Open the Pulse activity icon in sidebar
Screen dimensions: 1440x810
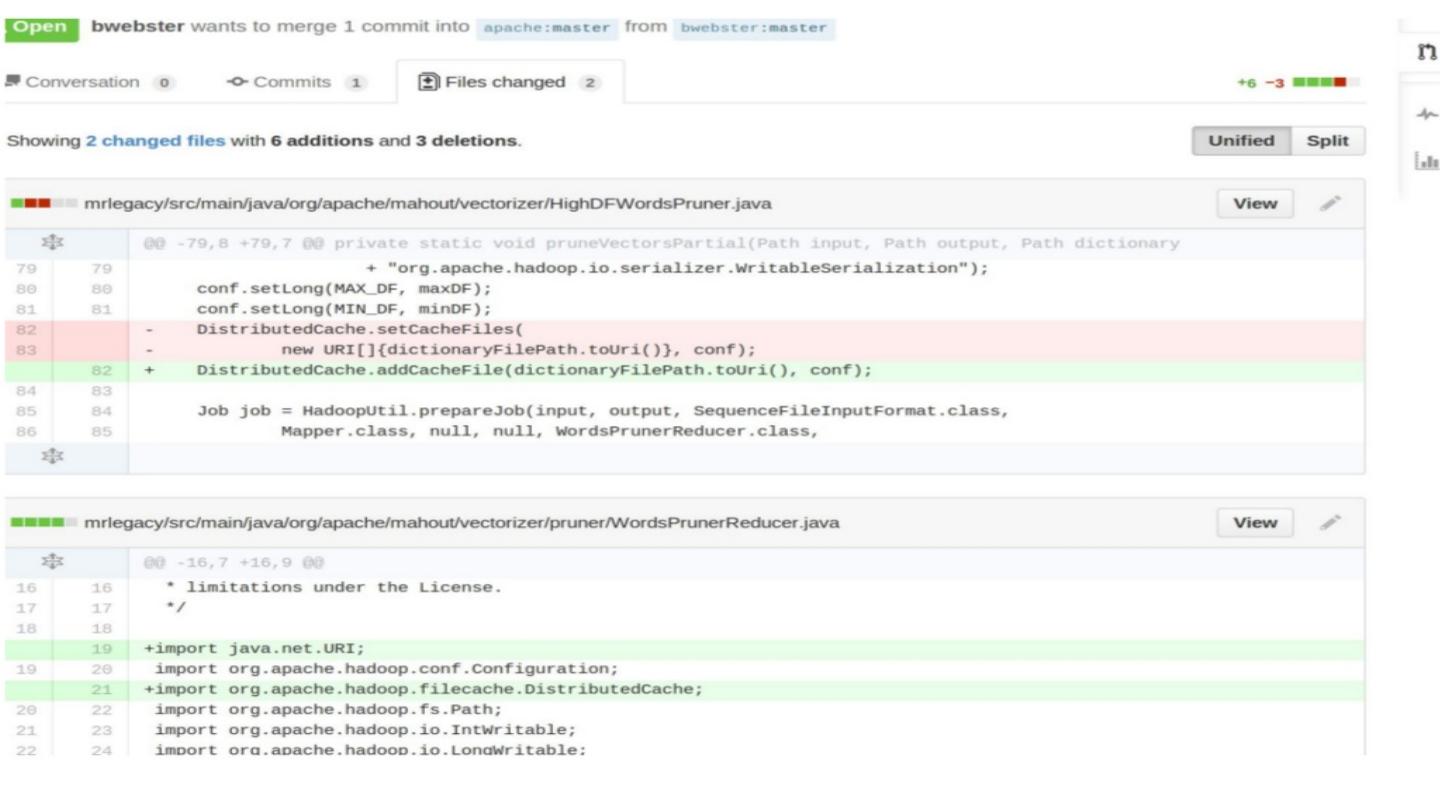[x=1427, y=115]
